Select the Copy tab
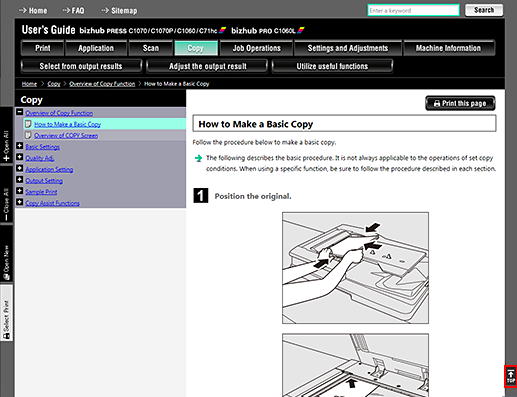Screen dimensions: 517x397 pyautogui.click(x=196, y=48)
